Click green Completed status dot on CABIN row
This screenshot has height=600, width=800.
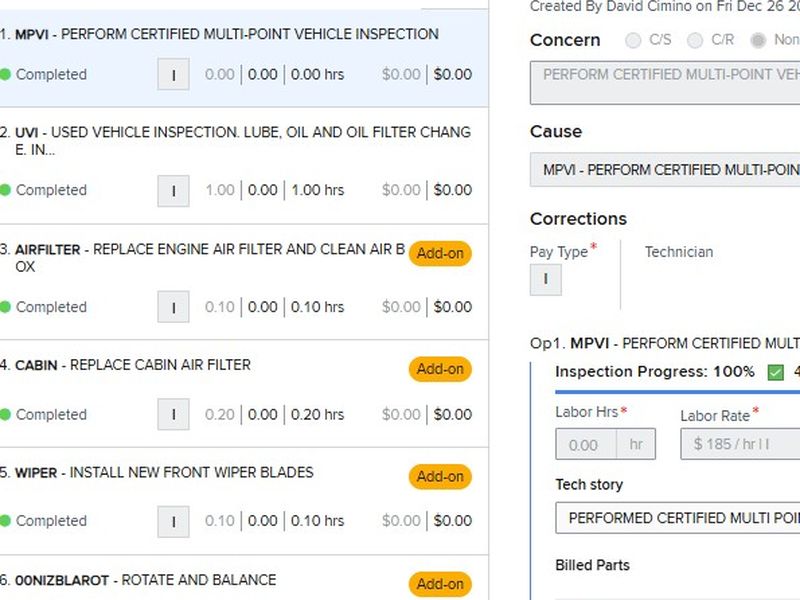(5, 414)
